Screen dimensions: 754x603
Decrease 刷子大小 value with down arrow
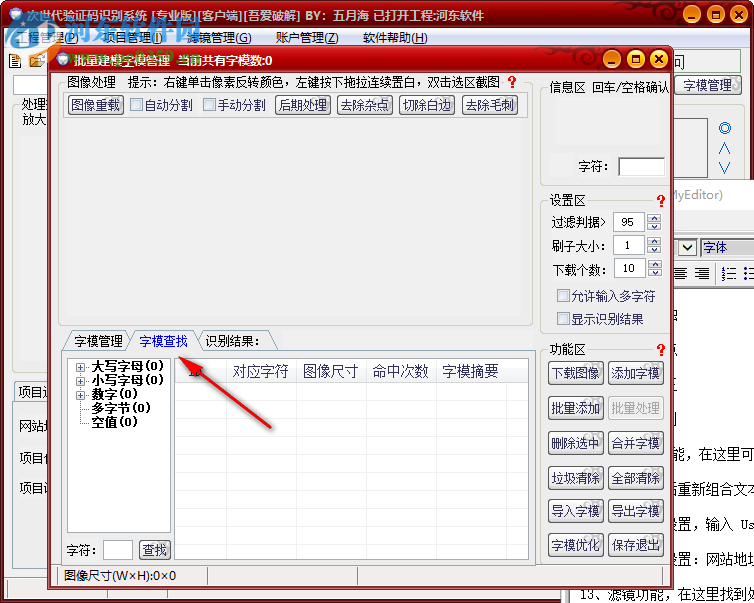tap(654, 250)
